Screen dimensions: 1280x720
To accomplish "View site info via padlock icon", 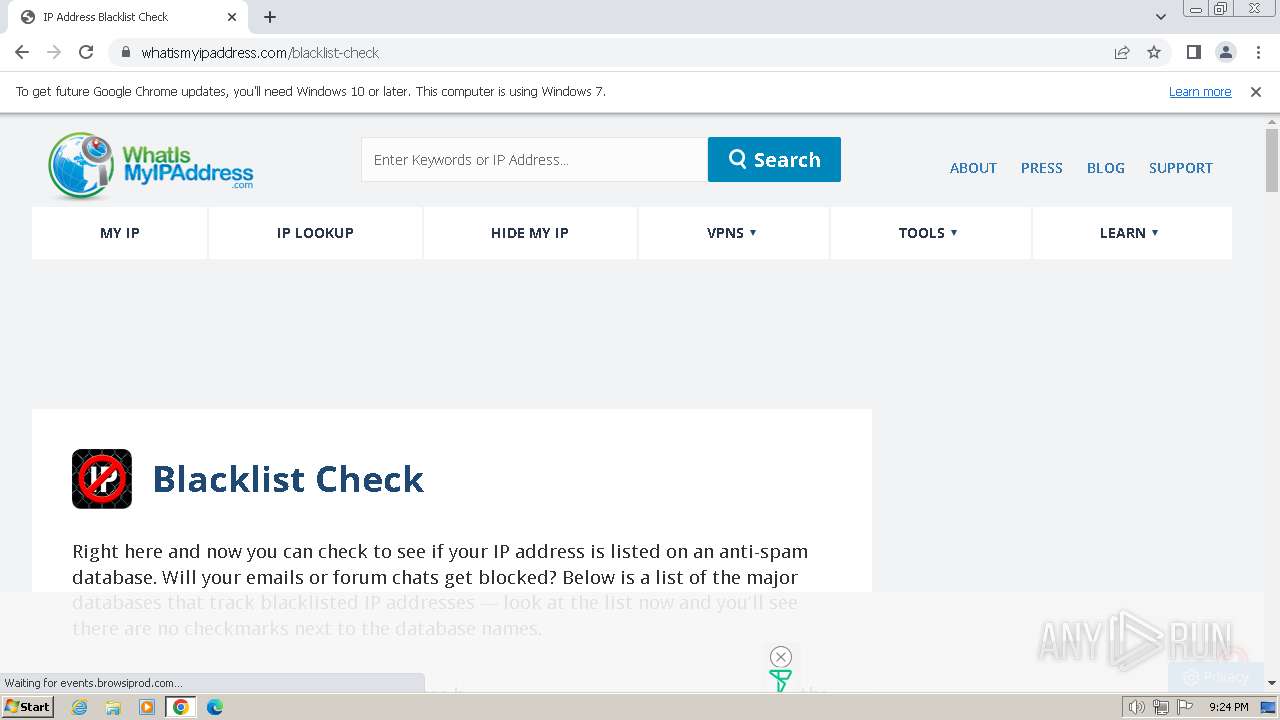I will [x=126, y=53].
